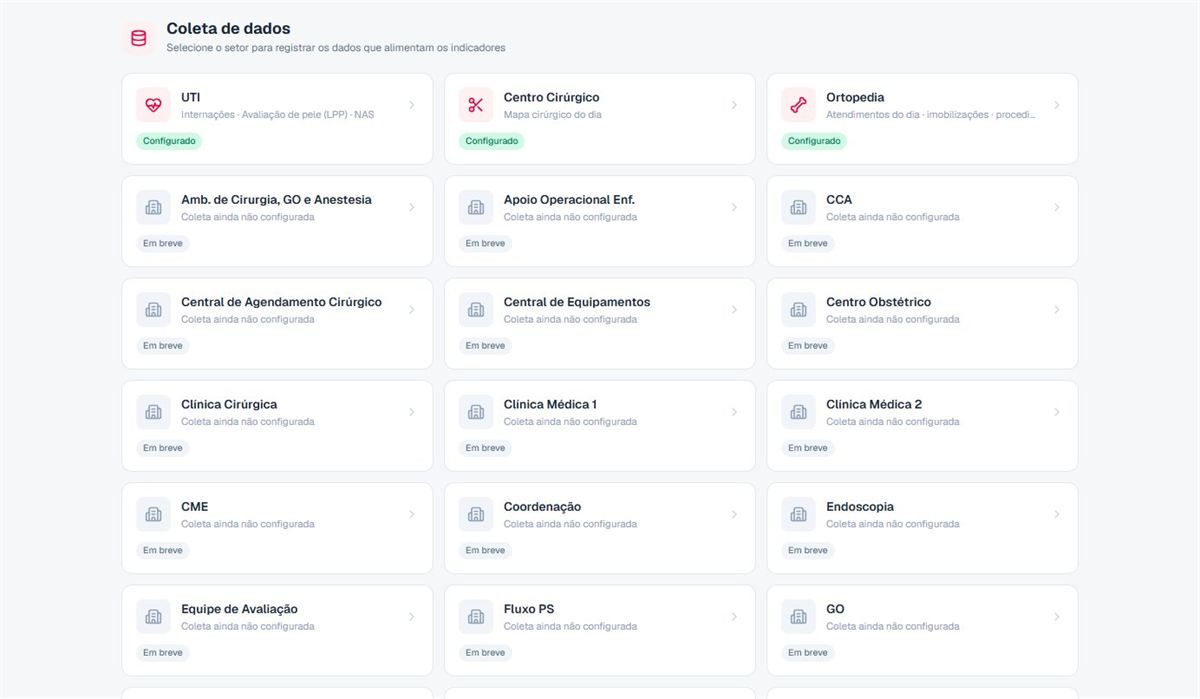Click the chevron on Endoscopia card
This screenshot has height=699, width=1200.
tap(1057, 514)
